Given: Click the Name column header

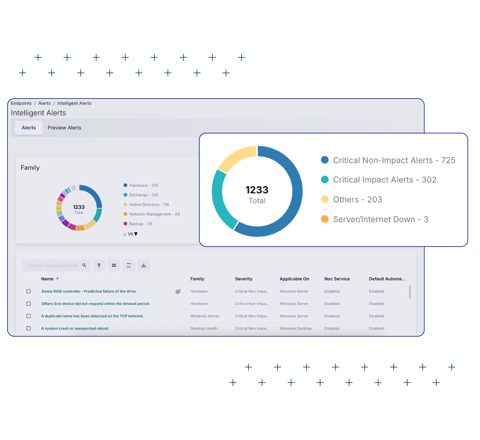Looking at the screenshot, I should point(47,279).
